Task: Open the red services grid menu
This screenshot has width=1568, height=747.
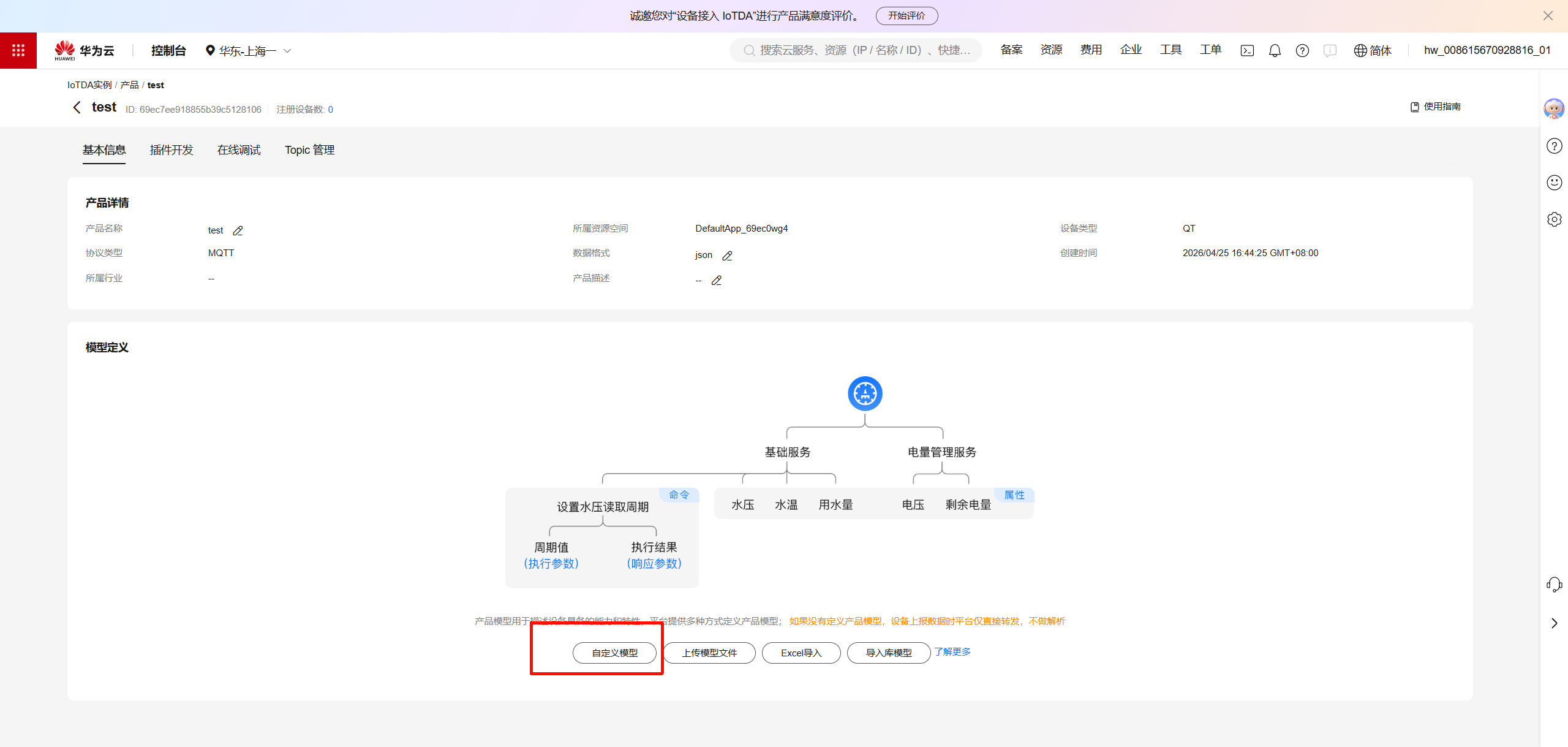Action: click(18, 50)
